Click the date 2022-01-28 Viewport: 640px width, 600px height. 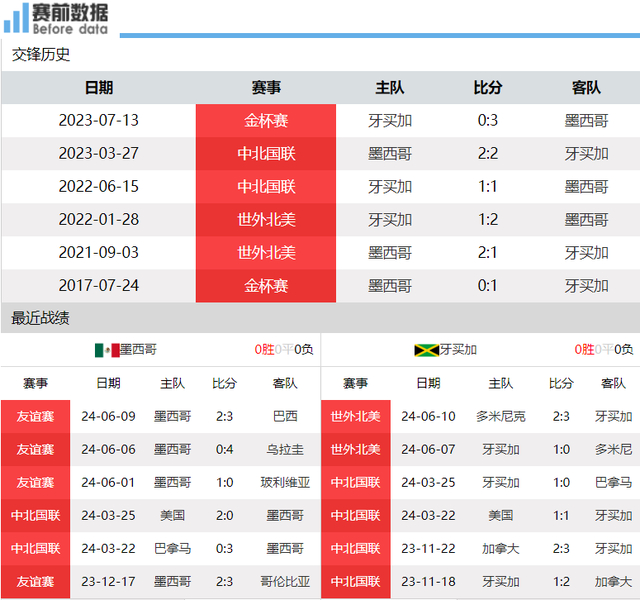[99, 220]
